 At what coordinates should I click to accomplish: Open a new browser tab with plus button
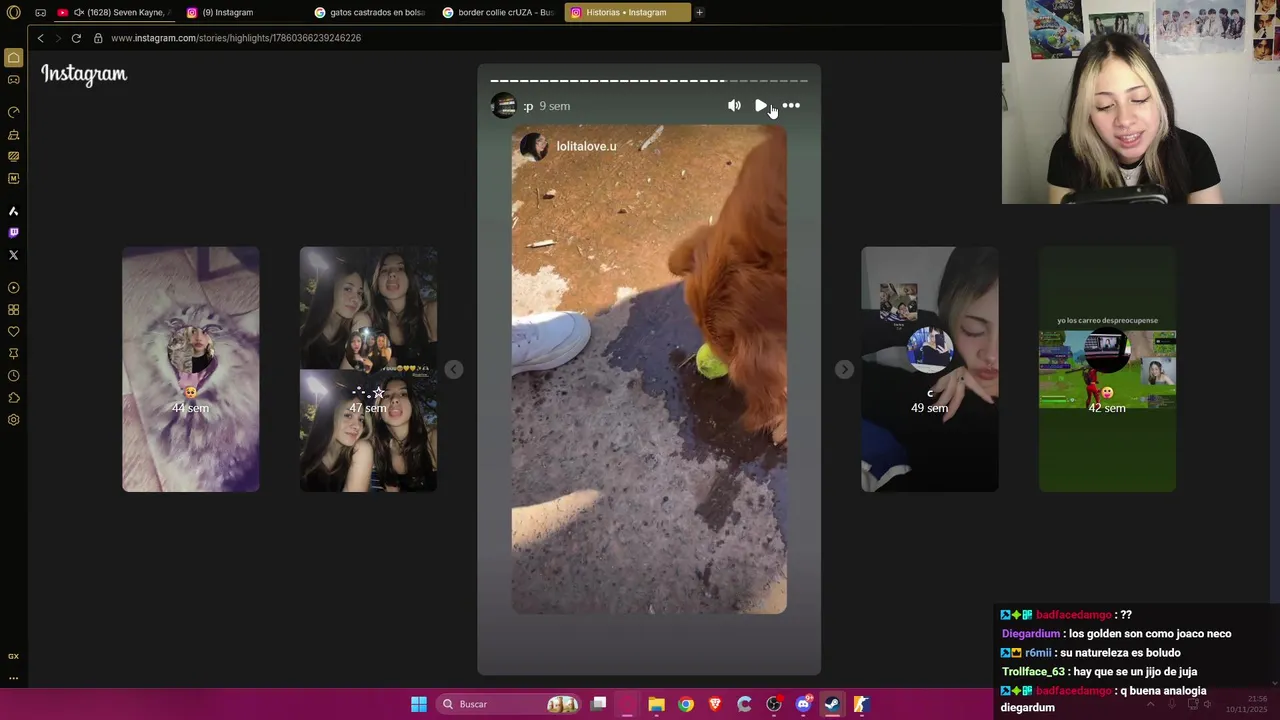699,13
